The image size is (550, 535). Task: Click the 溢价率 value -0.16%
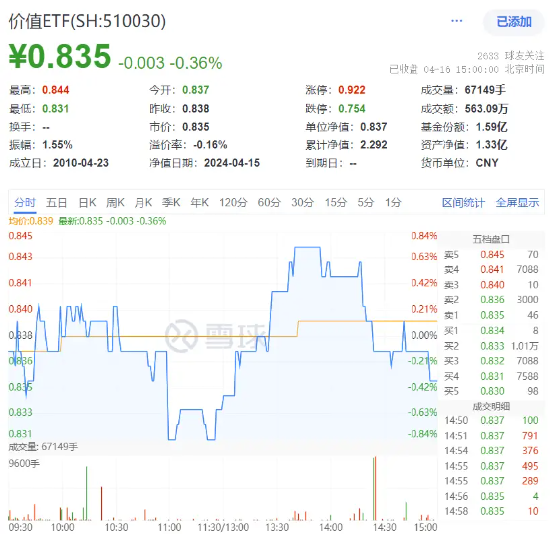tap(210, 145)
